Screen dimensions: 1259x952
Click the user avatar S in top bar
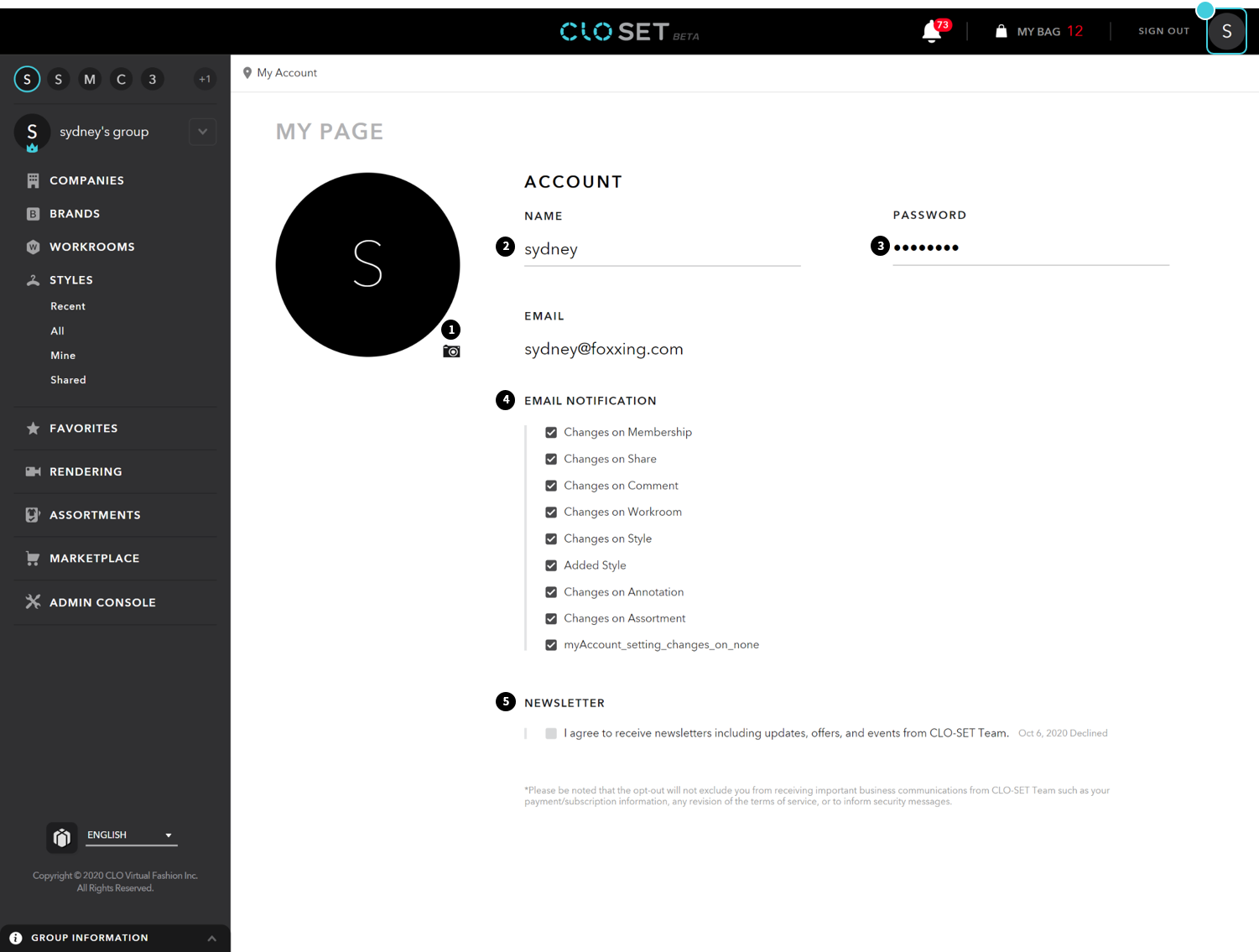1226,32
